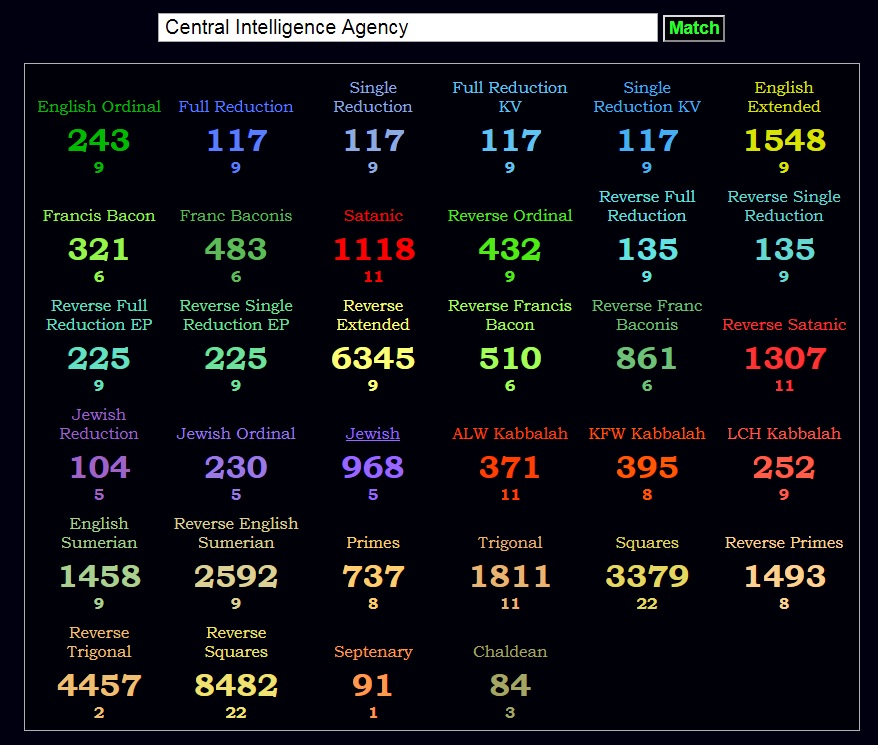
Task: Select the Reverse Extended cipher label
Action: pyautogui.click(x=373, y=315)
